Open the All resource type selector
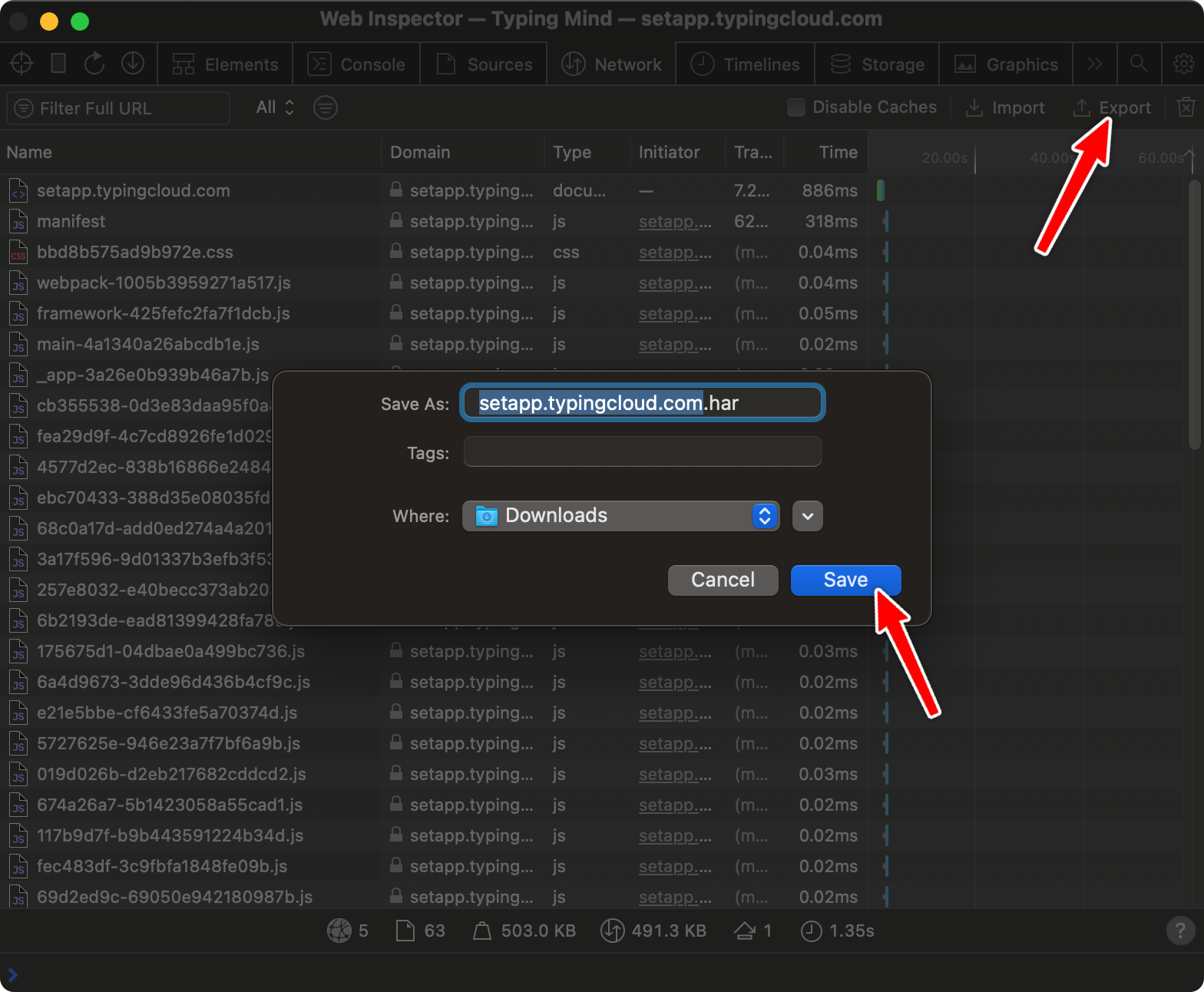The height and width of the screenshot is (992, 1204). click(275, 107)
